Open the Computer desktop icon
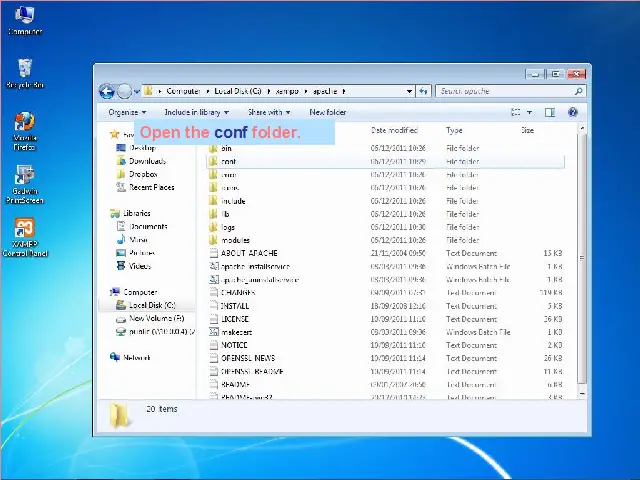Screen dimensions: 640x480 [x=24, y=20]
